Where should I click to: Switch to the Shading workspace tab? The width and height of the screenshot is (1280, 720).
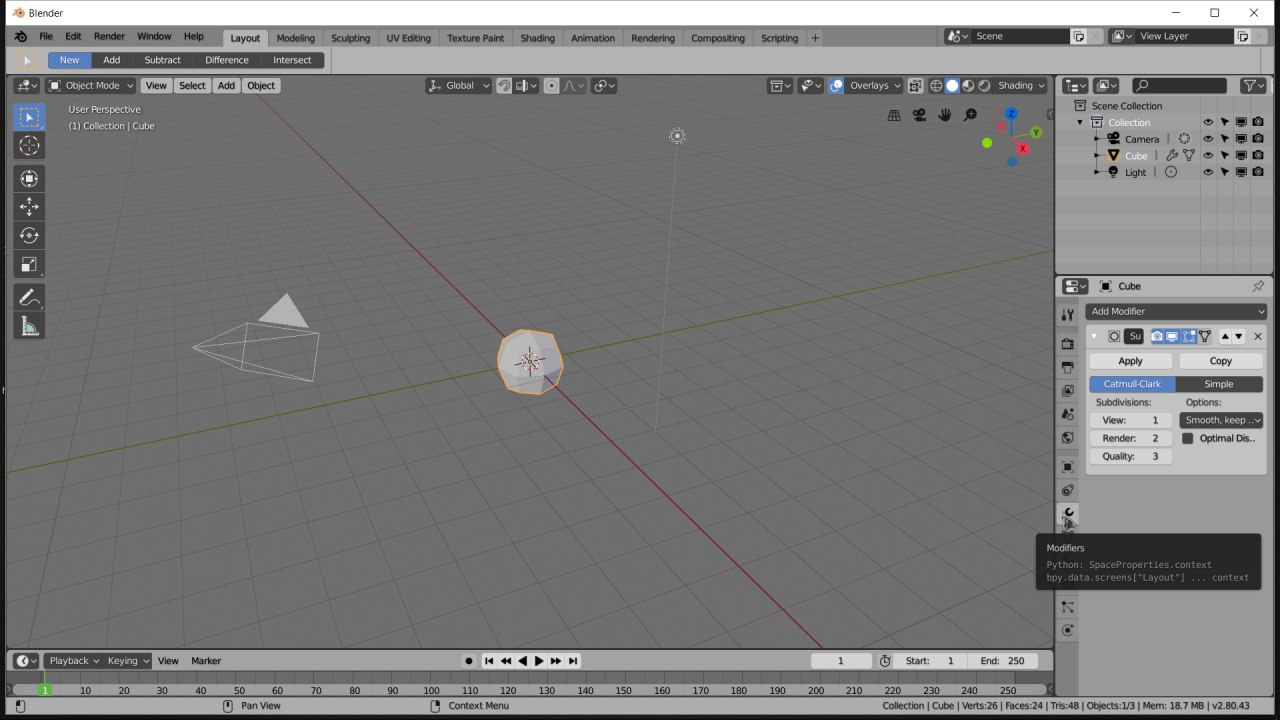click(537, 38)
